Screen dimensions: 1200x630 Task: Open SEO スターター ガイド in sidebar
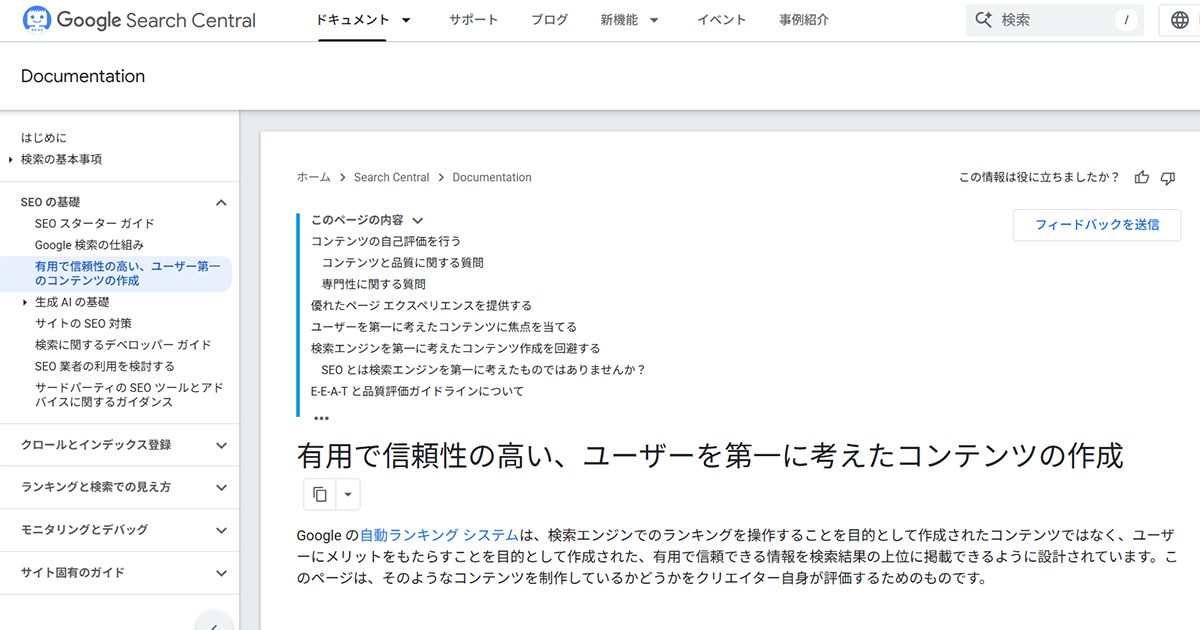(95, 224)
